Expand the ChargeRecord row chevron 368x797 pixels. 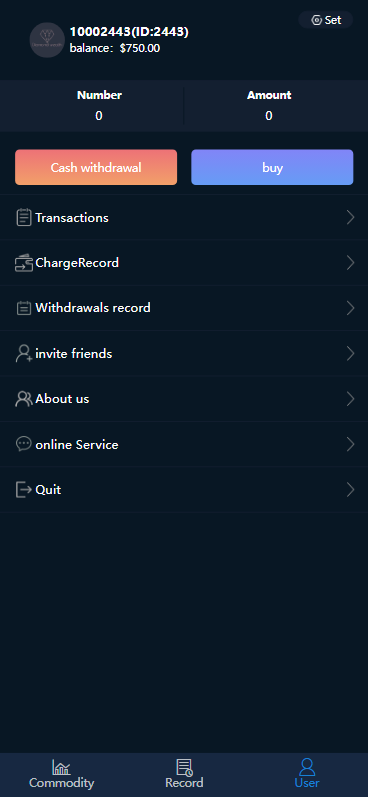350,263
